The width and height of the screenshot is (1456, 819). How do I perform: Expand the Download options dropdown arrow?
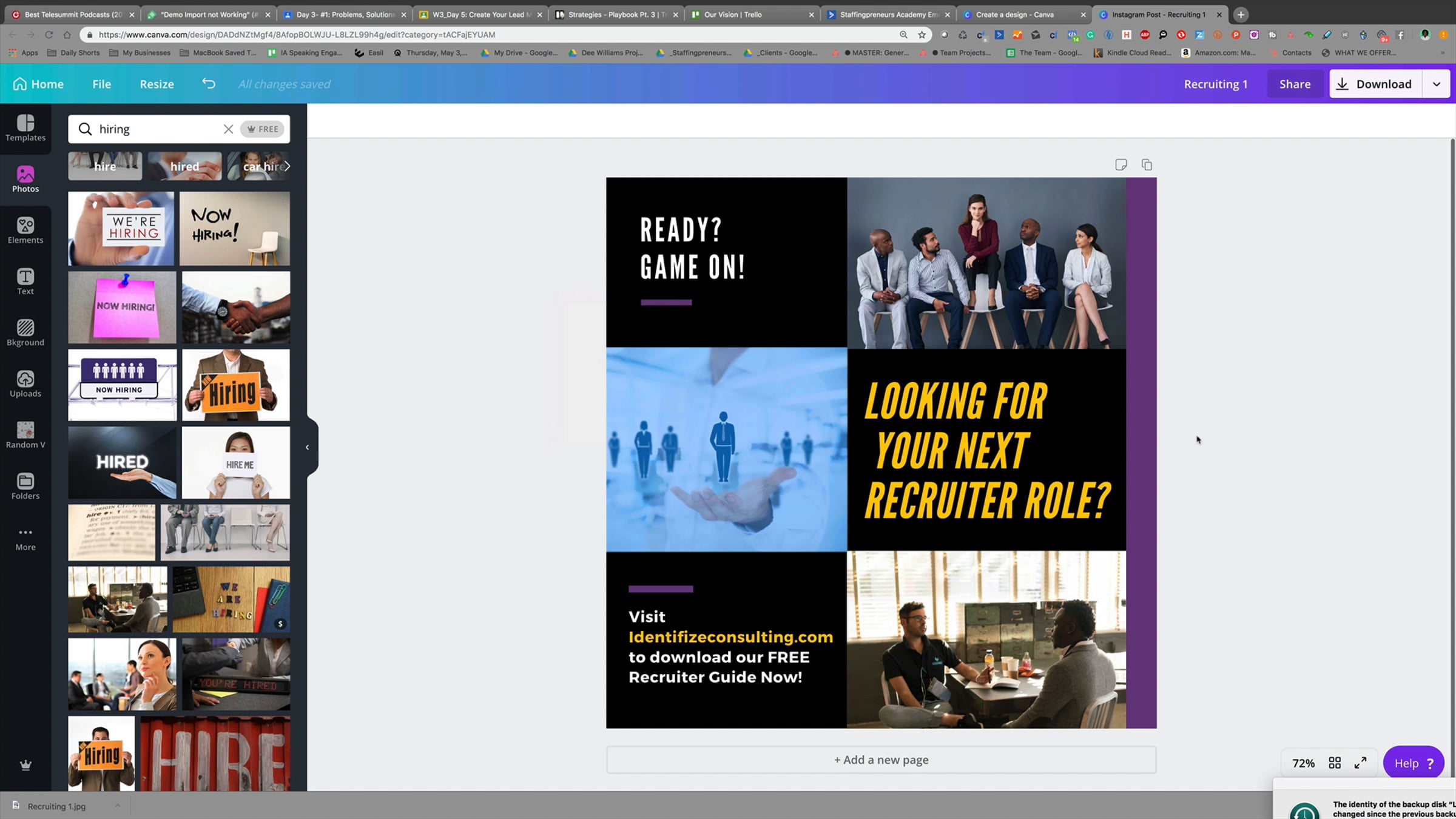1437,84
